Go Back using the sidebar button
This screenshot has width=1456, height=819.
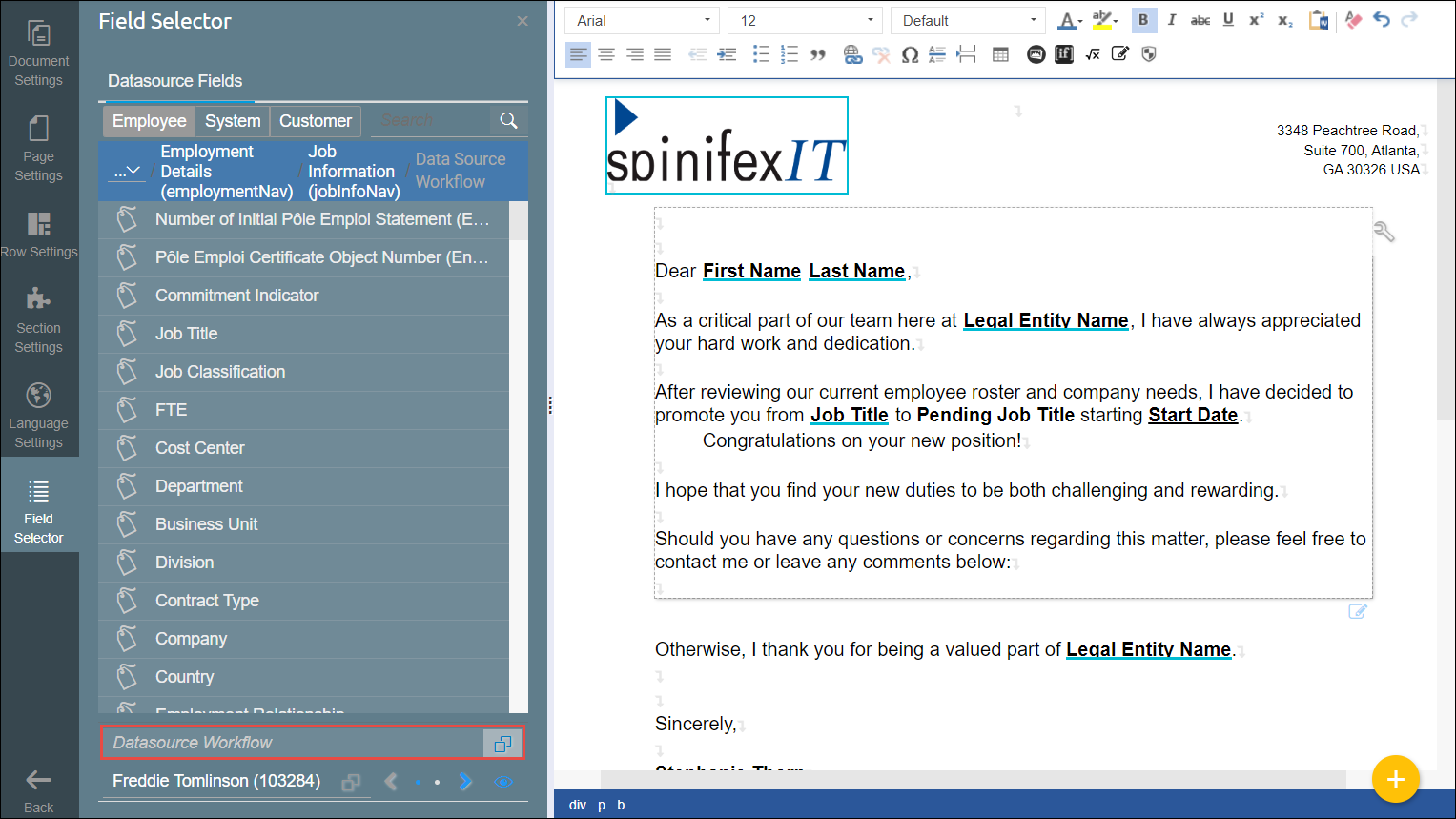pyautogui.click(x=38, y=790)
